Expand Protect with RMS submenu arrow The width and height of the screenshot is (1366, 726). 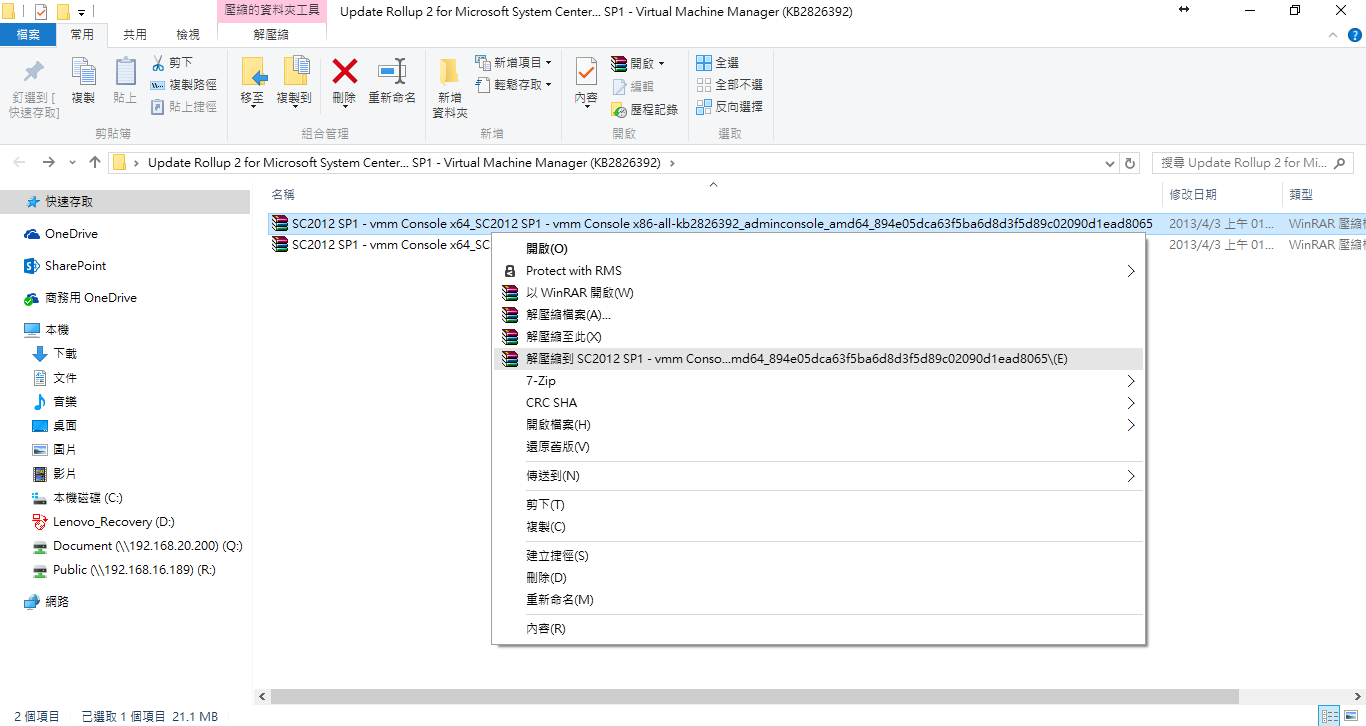click(1131, 271)
